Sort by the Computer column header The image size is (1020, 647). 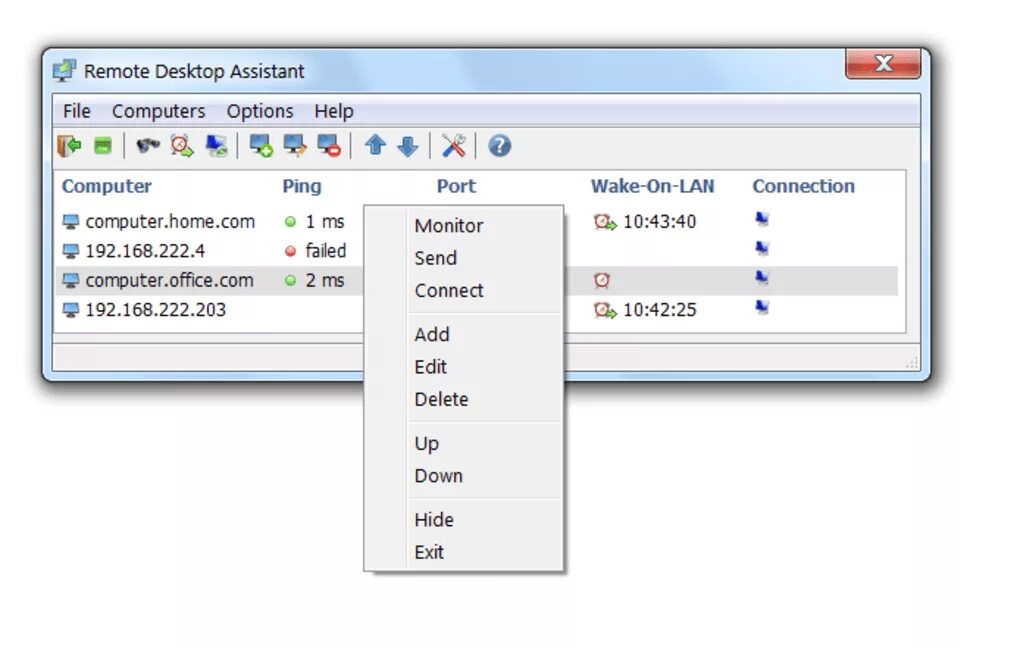pos(107,186)
